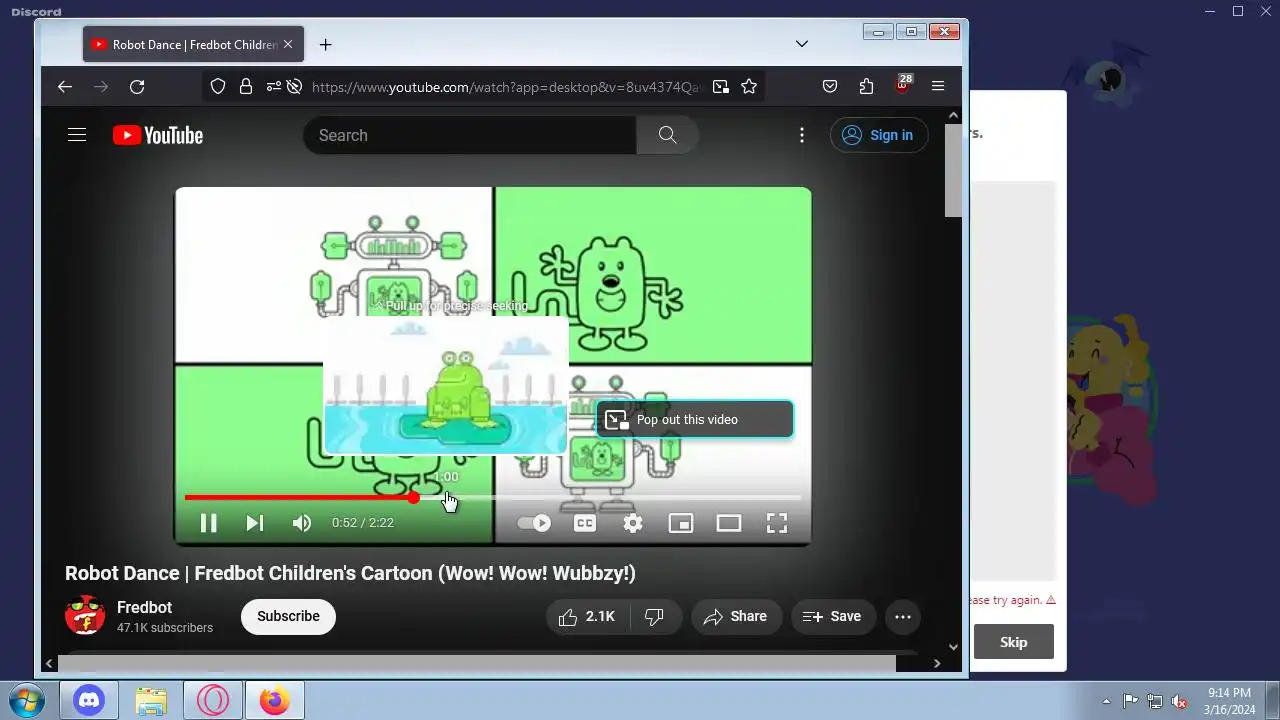Focus the YouTube Search field

click(x=469, y=135)
